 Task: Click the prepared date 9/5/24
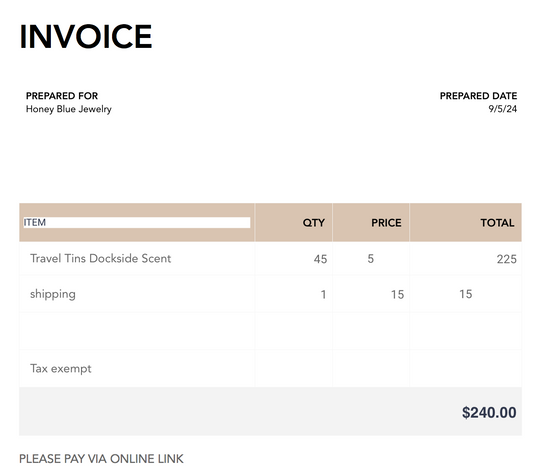[503, 109]
